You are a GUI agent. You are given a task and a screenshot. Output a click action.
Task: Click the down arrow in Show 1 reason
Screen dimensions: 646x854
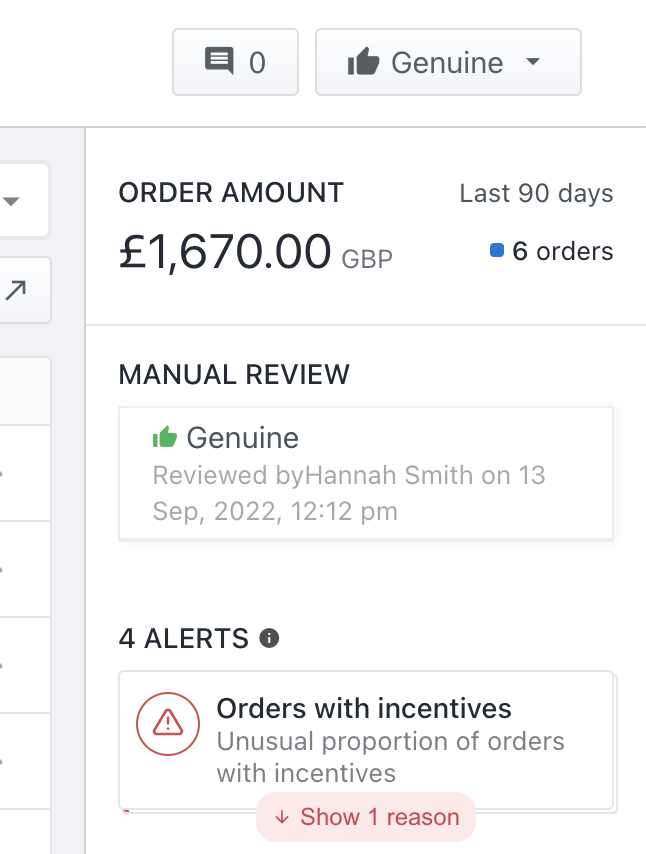[x=282, y=817]
